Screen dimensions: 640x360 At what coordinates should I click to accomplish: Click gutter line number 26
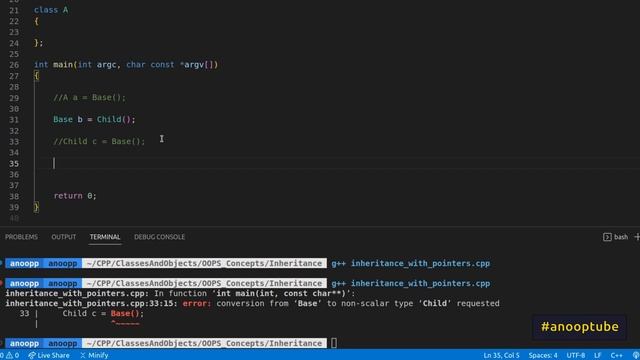(14, 65)
